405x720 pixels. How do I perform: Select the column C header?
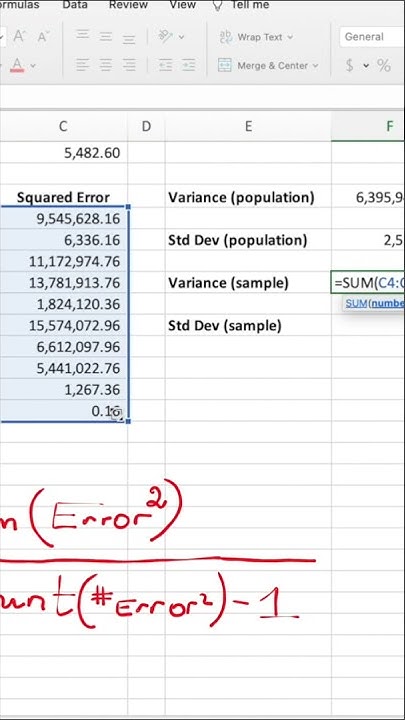pos(63,126)
